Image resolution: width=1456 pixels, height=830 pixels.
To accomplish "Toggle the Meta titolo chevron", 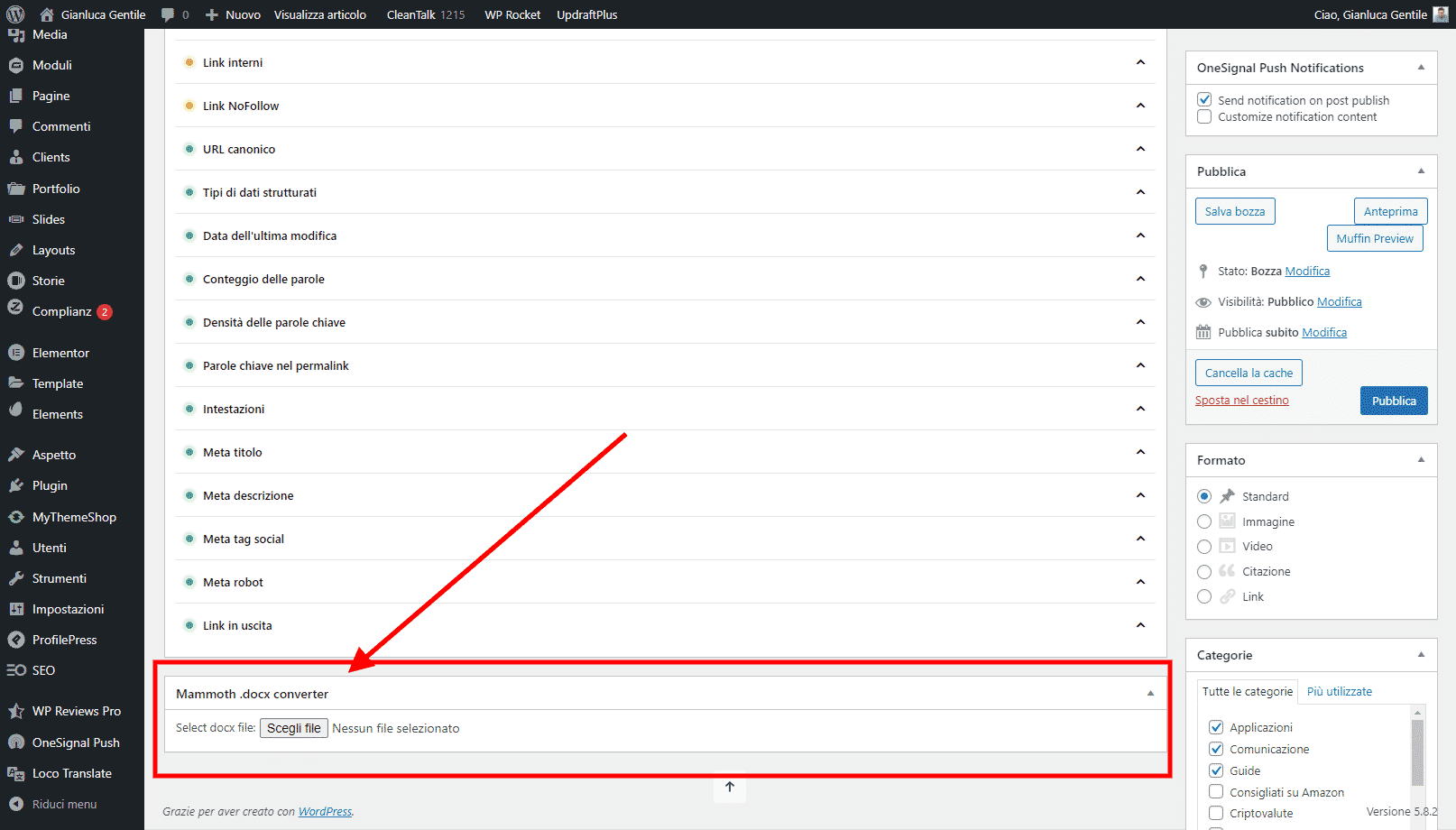I will pos(1140,452).
